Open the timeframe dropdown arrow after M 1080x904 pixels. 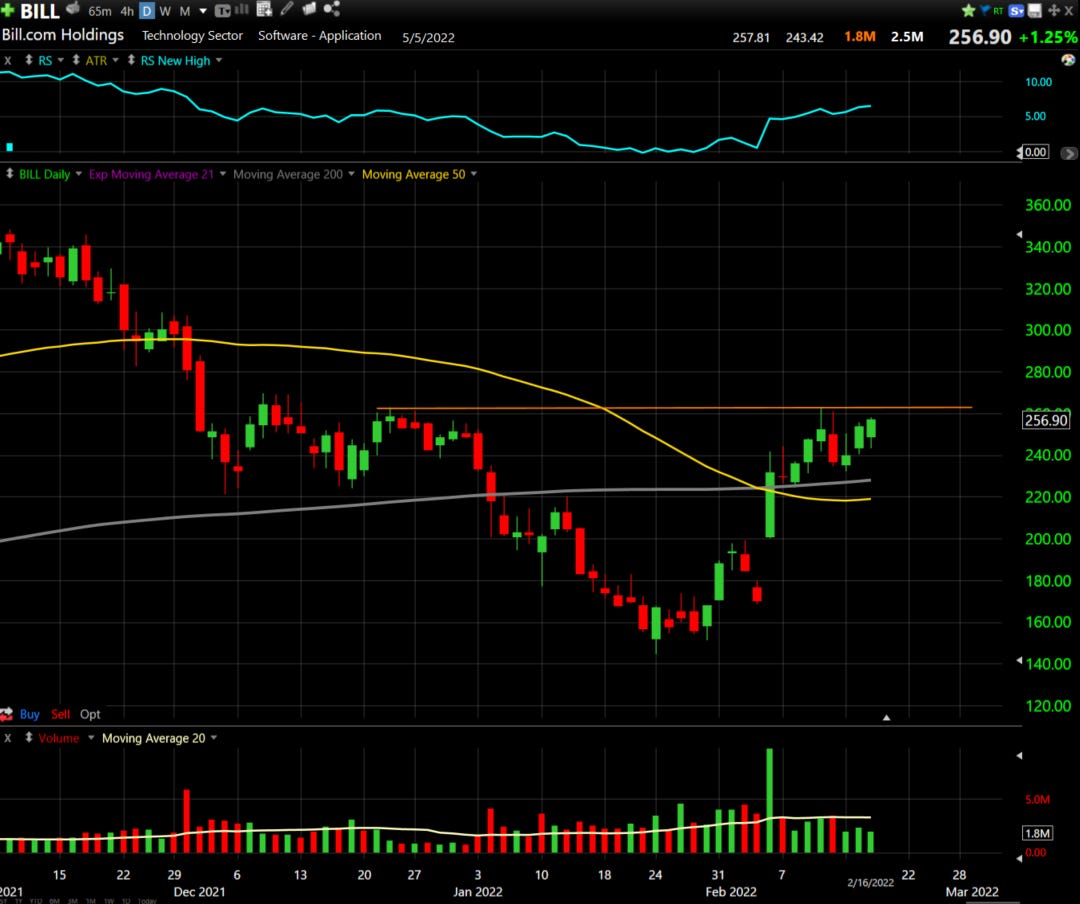[x=202, y=11]
